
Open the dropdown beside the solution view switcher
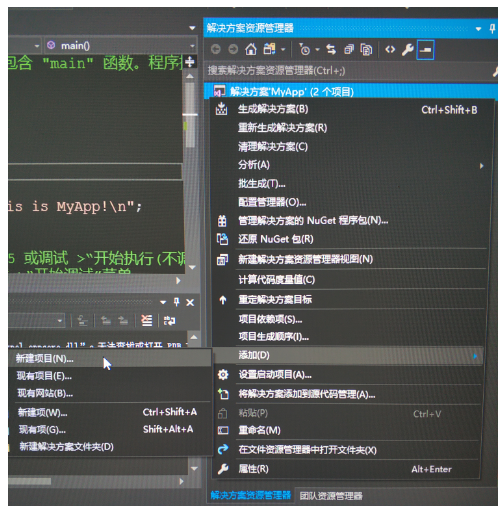[283, 50]
